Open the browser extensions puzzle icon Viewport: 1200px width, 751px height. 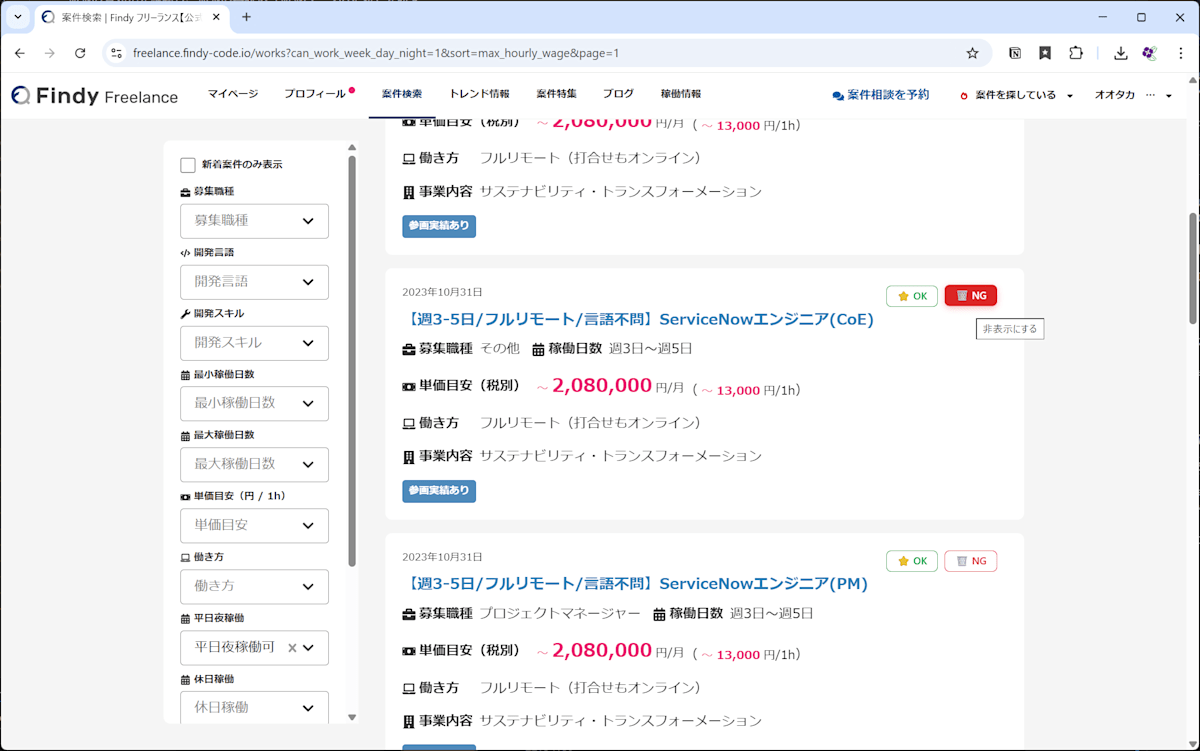(1076, 53)
